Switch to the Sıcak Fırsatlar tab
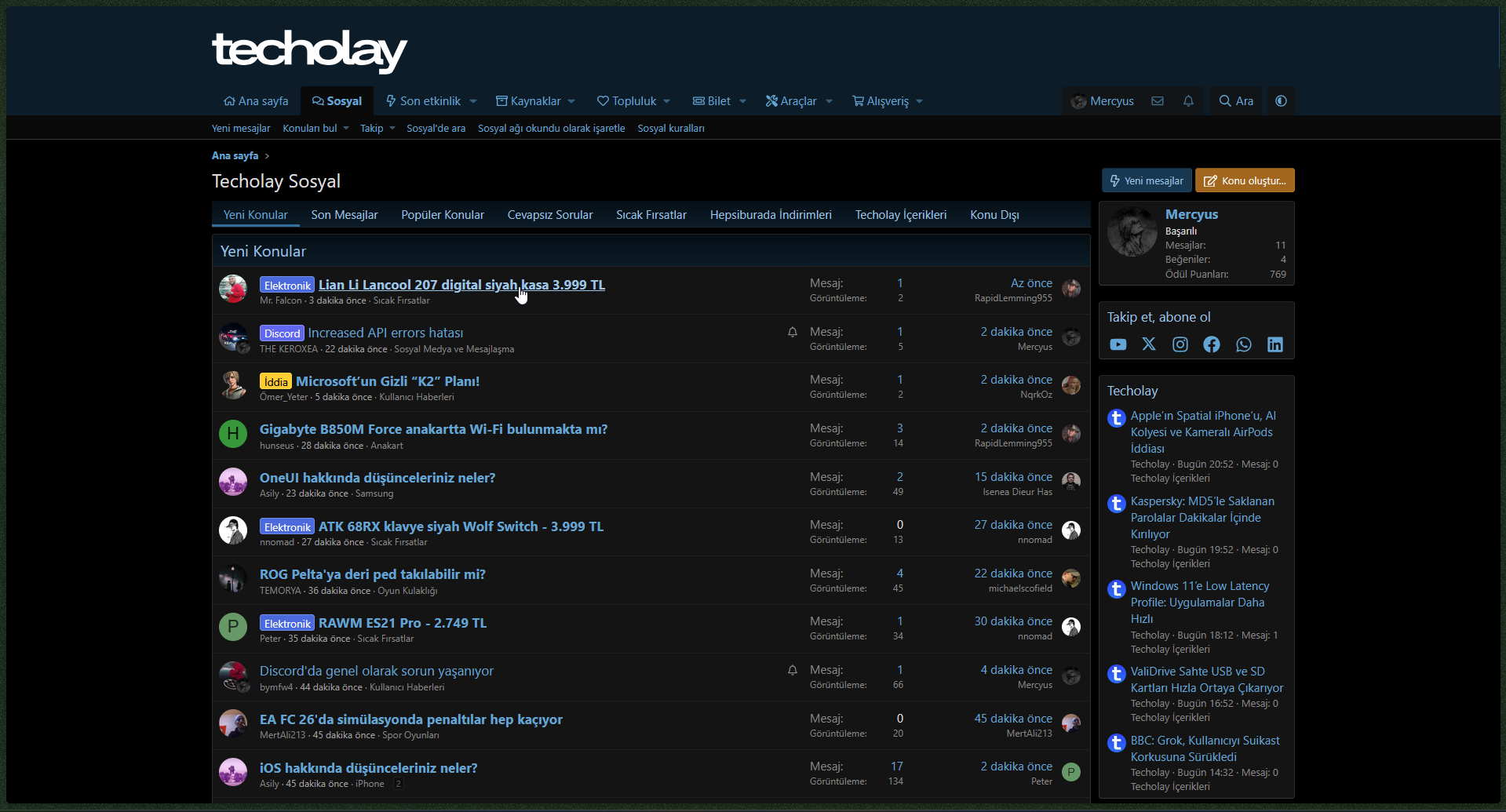 [x=651, y=215]
